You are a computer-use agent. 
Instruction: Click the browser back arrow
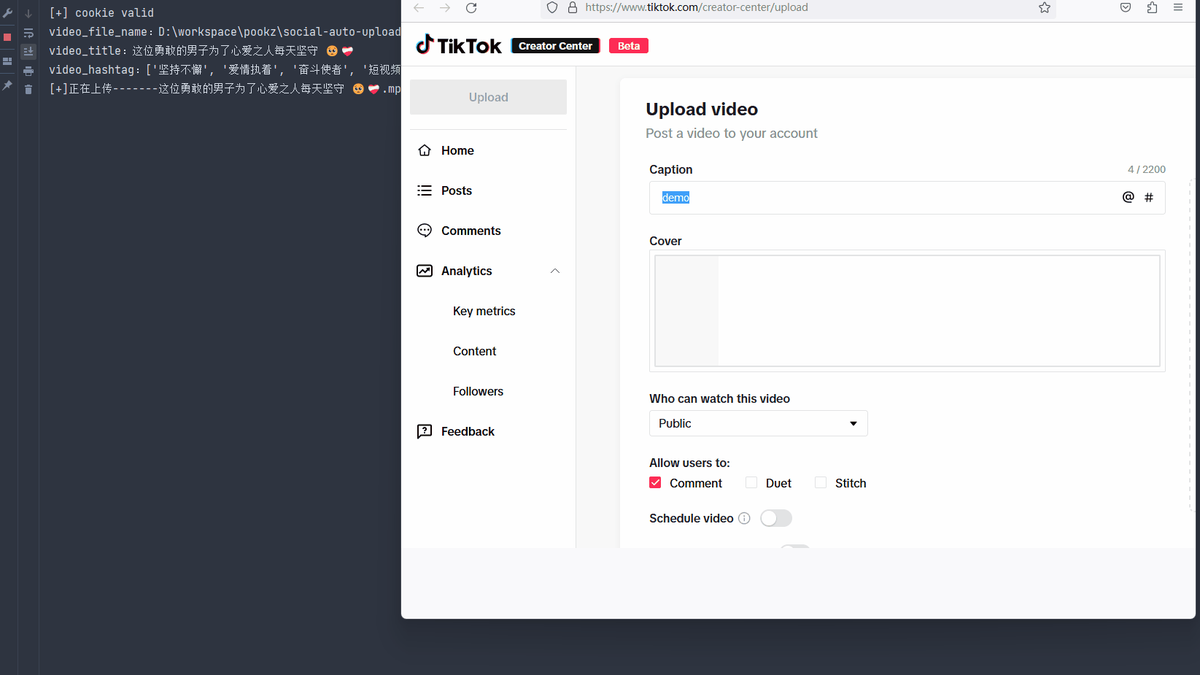pos(419,7)
